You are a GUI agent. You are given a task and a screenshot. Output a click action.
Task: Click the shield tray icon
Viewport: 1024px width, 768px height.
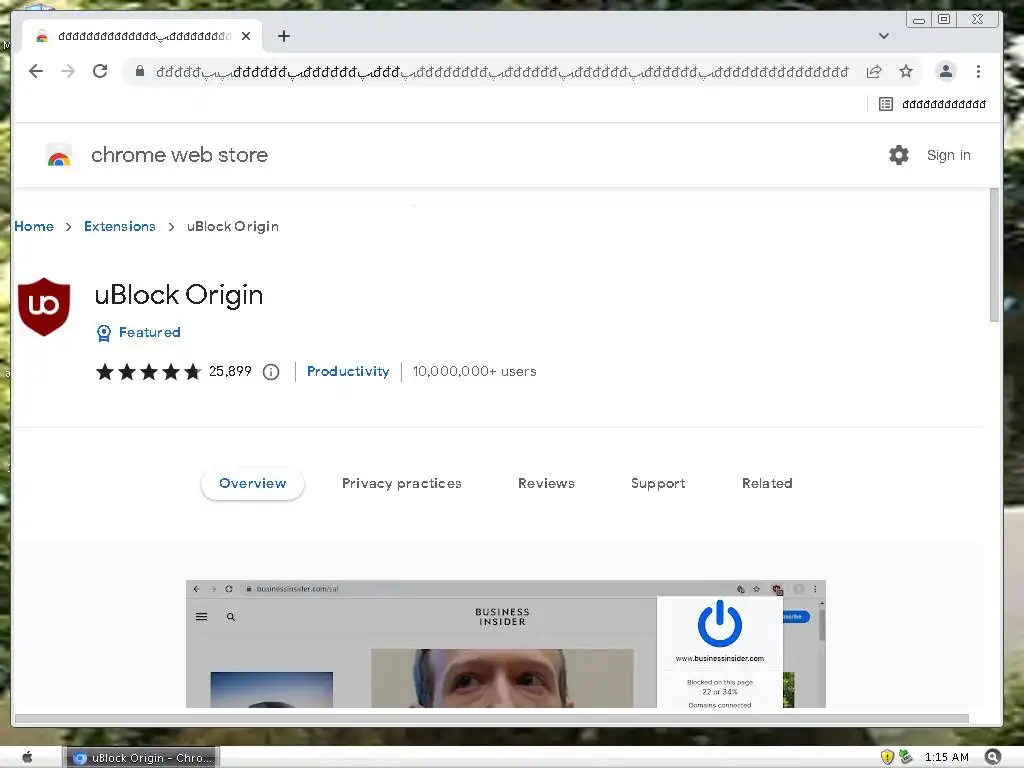(x=887, y=758)
